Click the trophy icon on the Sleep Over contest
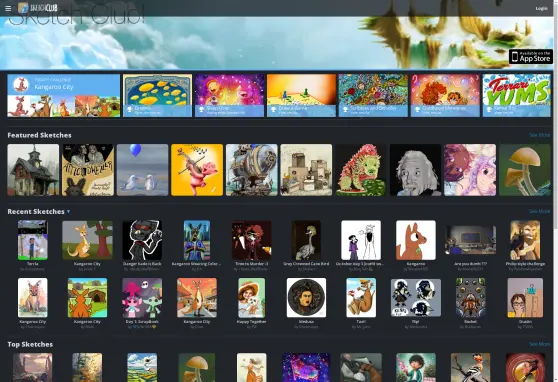The height and width of the screenshot is (382, 558). pos(201,110)
